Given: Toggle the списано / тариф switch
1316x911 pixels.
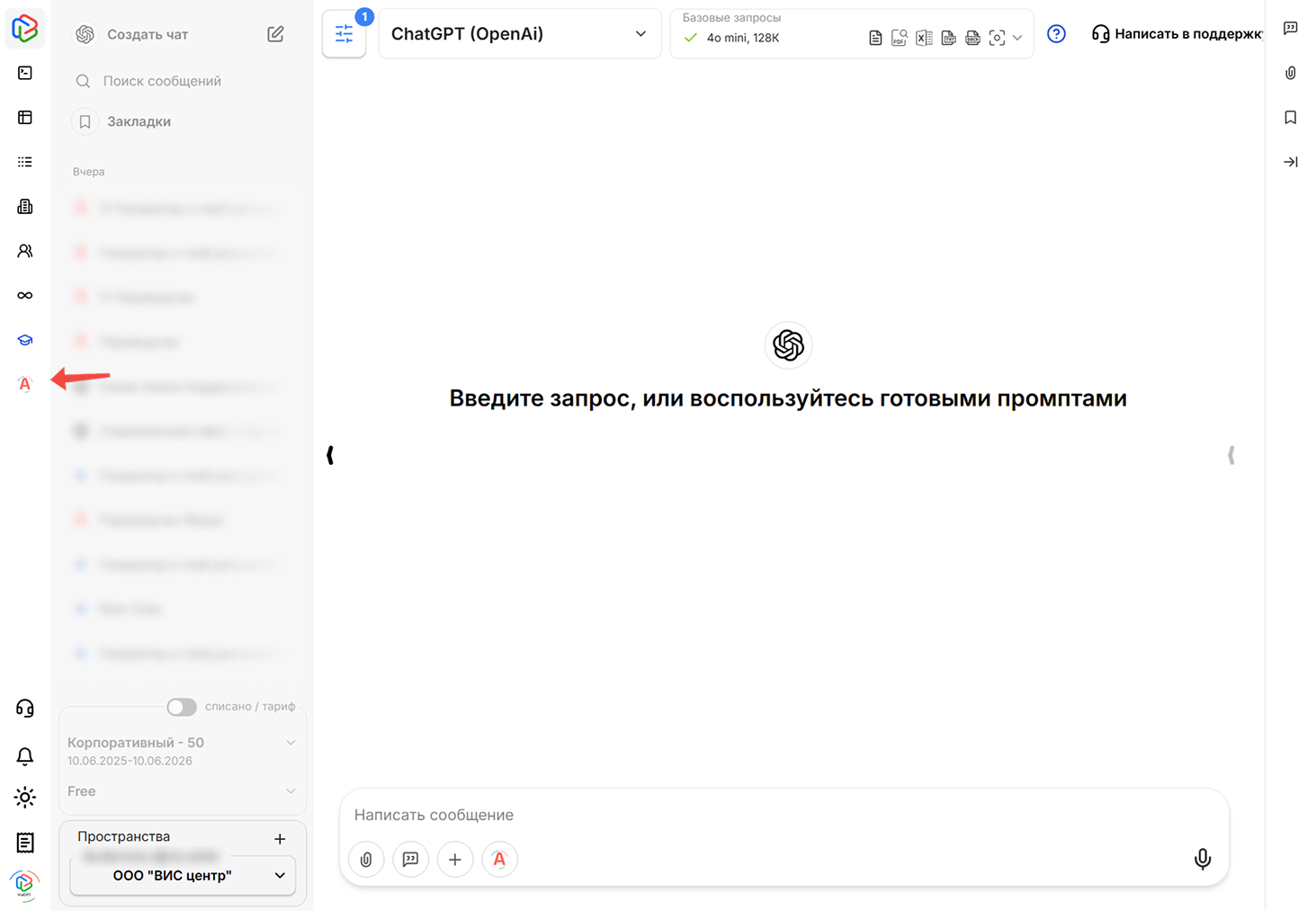Looking at the screenshot, I should 182,707.
